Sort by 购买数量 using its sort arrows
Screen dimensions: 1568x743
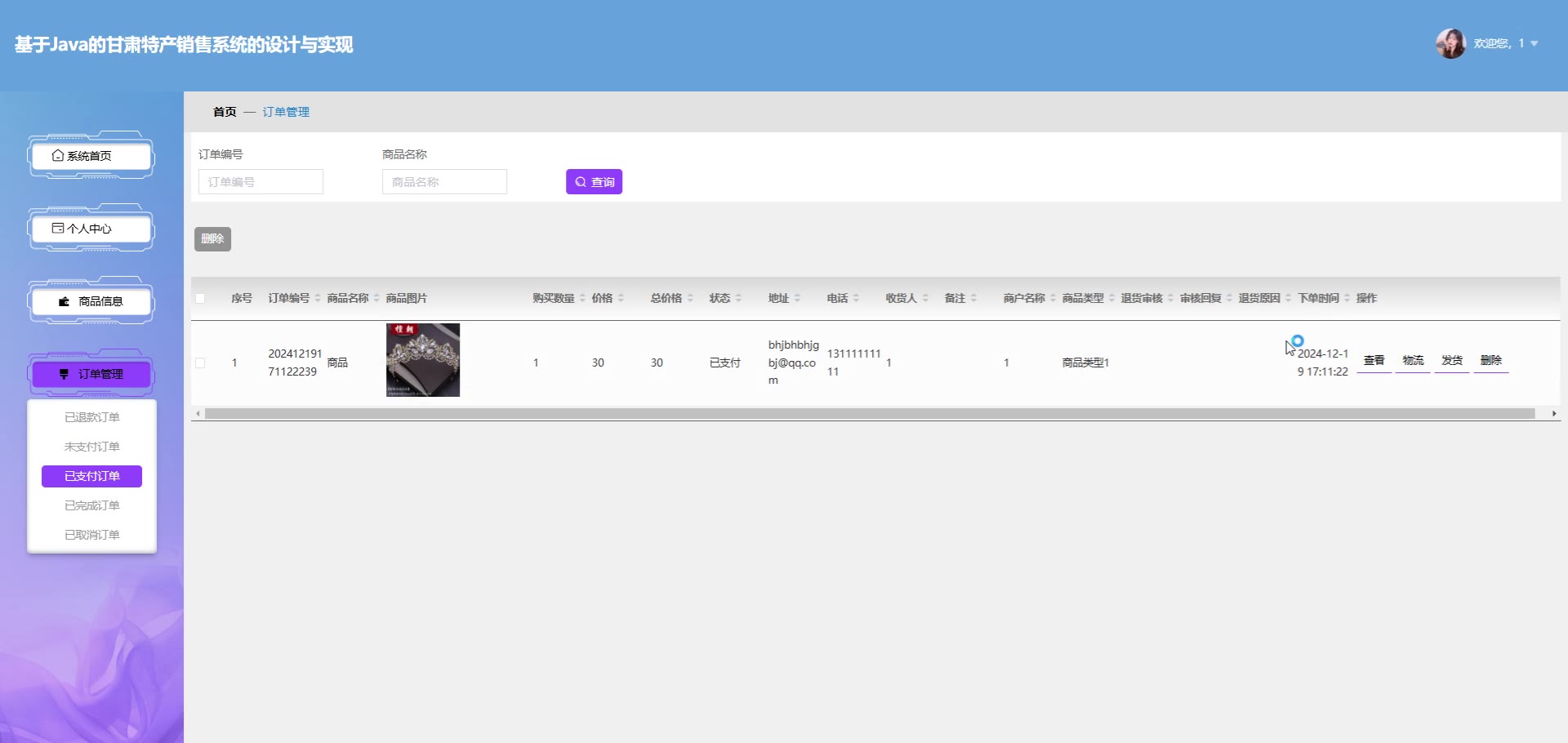click(582, 298)
